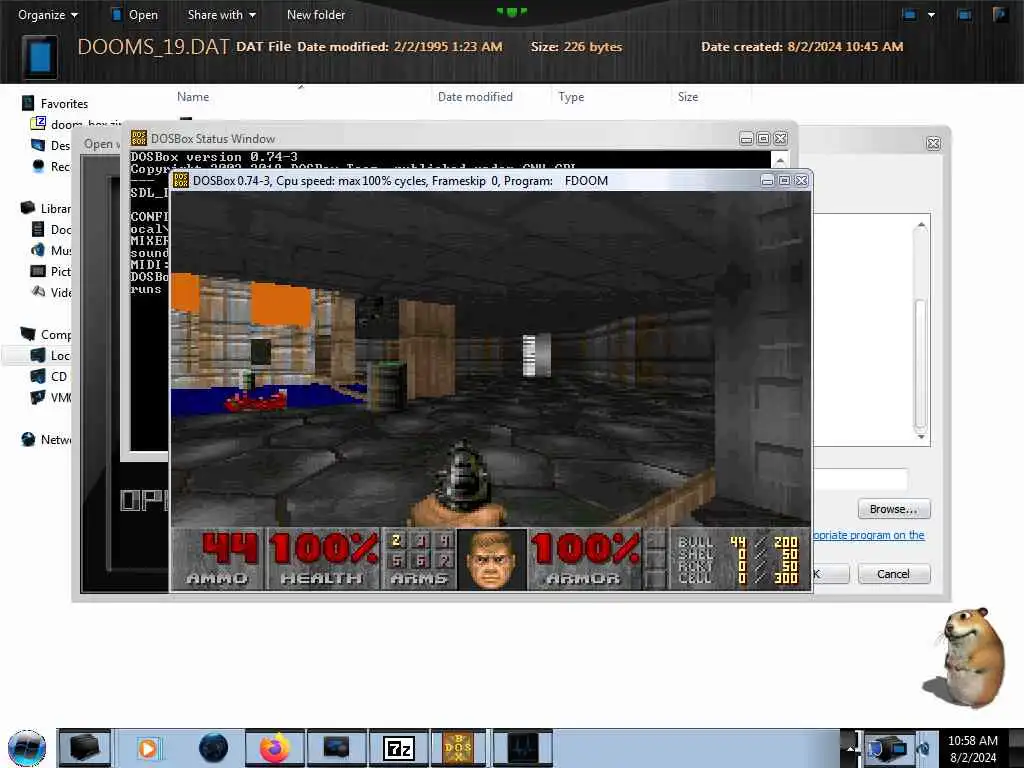Click the Explorer help icon
The height and width of the screenshot is (768, 1024).
click(1000, 14)
